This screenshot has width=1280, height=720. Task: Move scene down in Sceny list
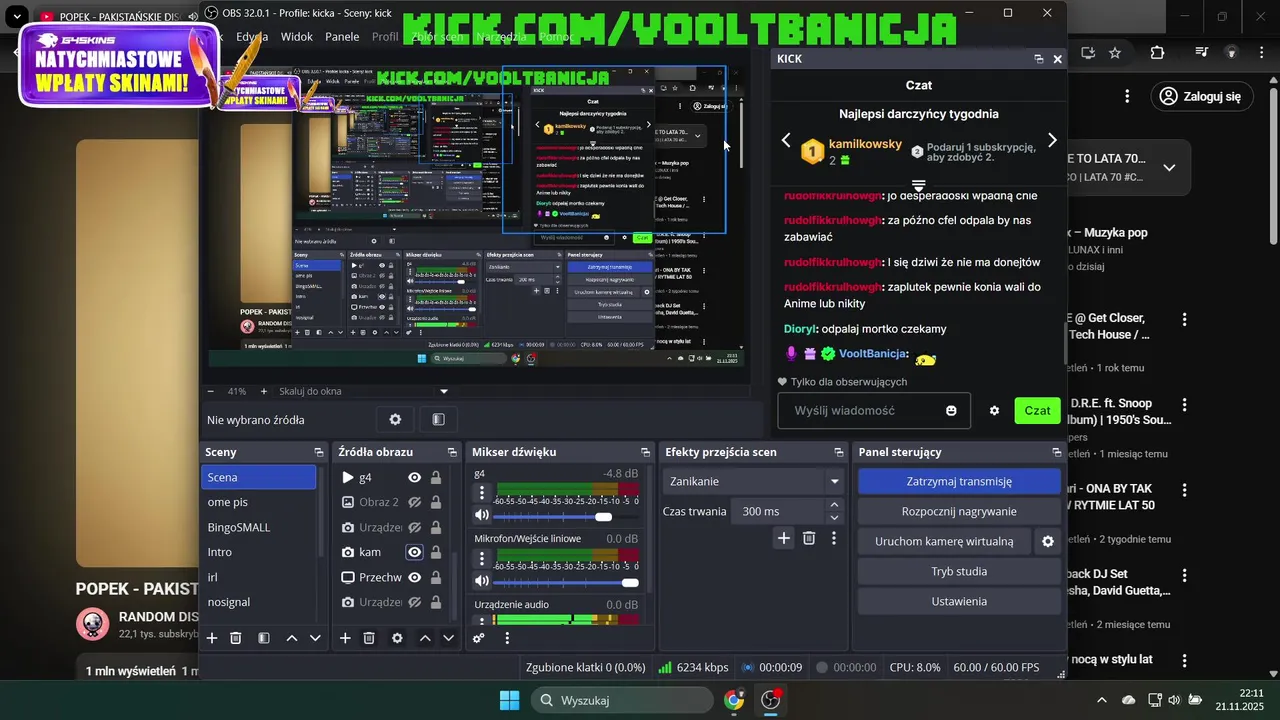pos(315,638)
